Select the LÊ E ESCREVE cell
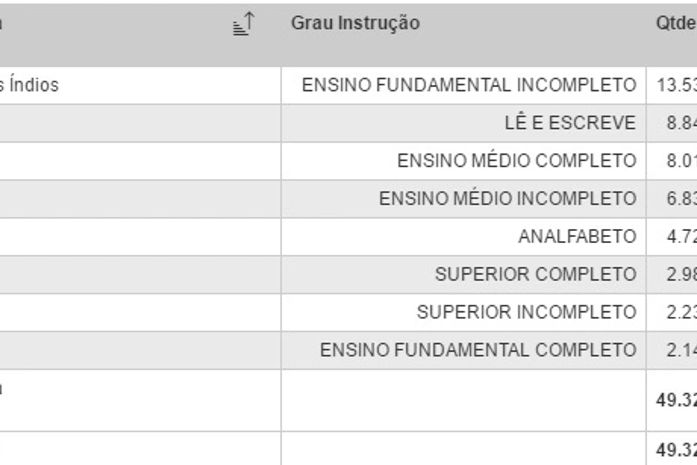697x465 pixels. [x=570, y=124]
